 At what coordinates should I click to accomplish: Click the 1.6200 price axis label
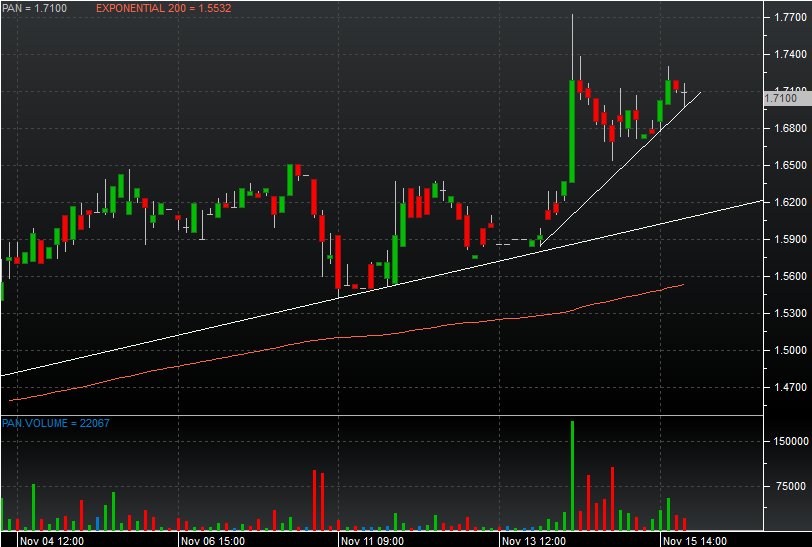tap(790, 203)
